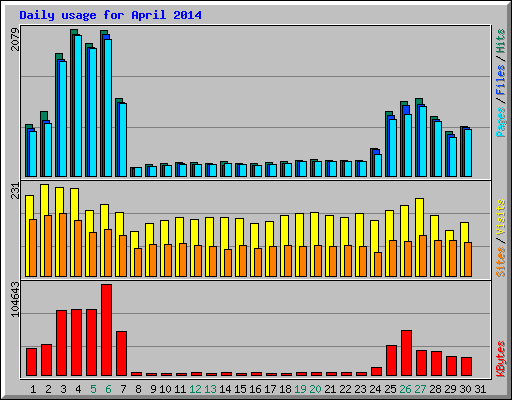512x400 pixels.
Task: Select day label 23
Action: [360, 389]
